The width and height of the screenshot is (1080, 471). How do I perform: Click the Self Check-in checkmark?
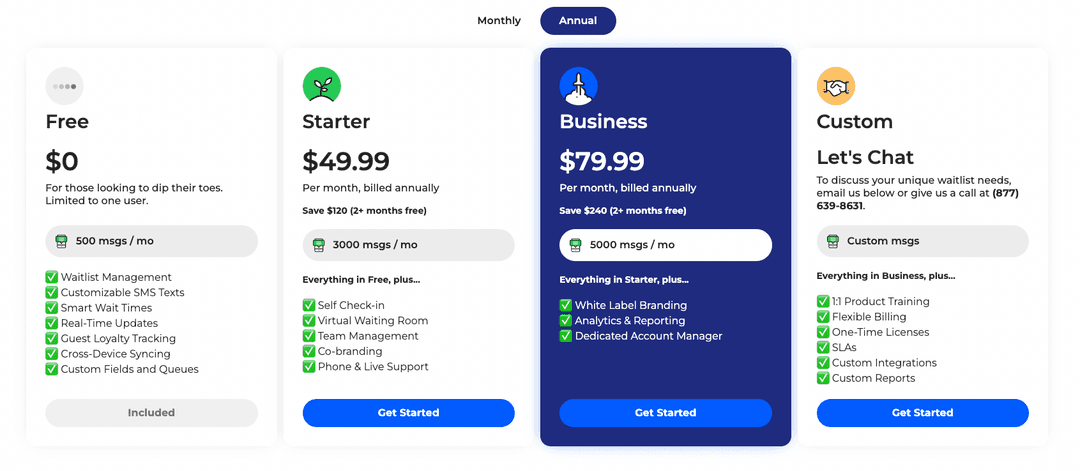tap(309, 305)
